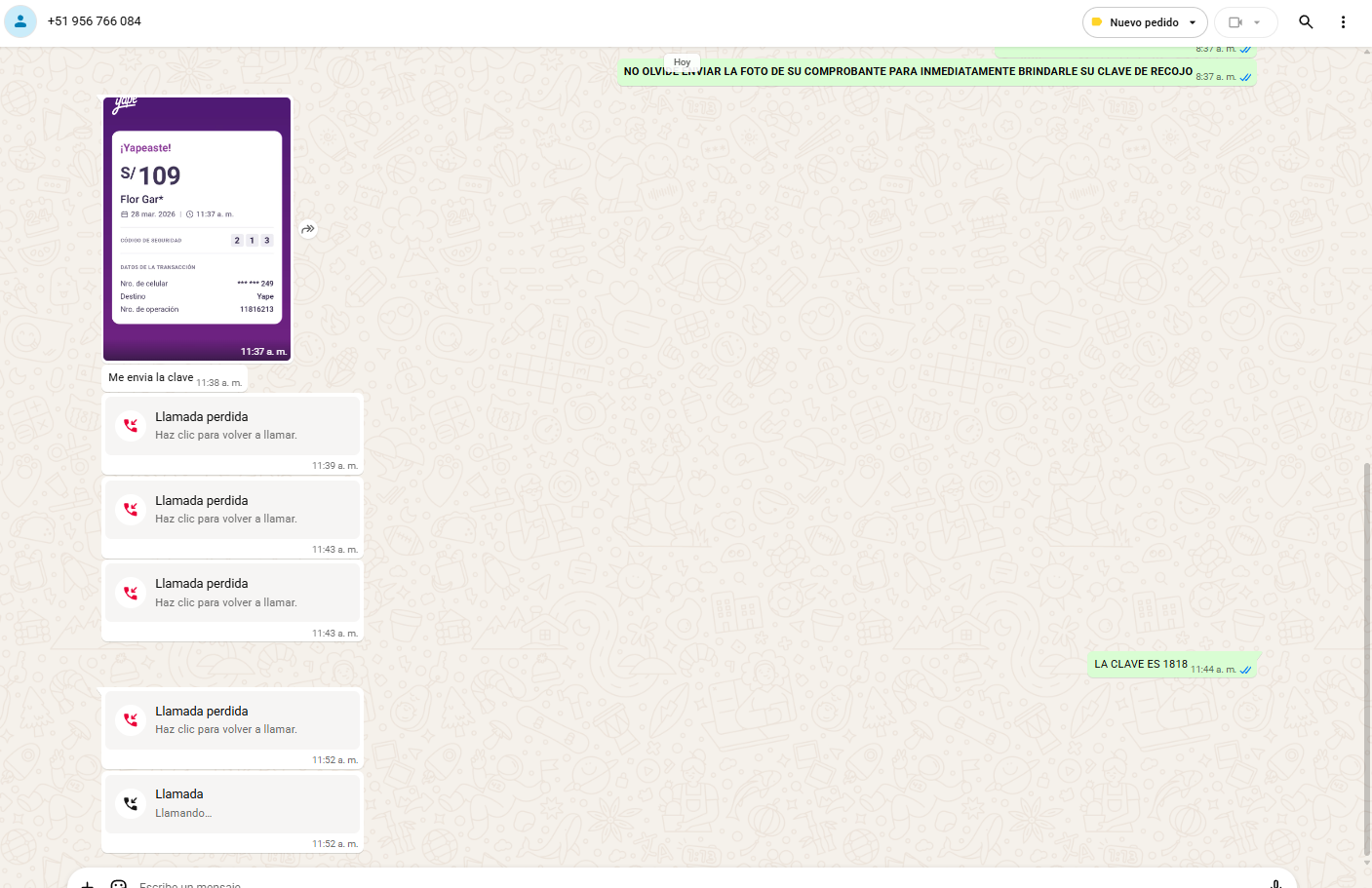Open the three-dot chat menu
This screenshot has width=1372, height=888.
pyautogui.click(x=1343, y=21)
